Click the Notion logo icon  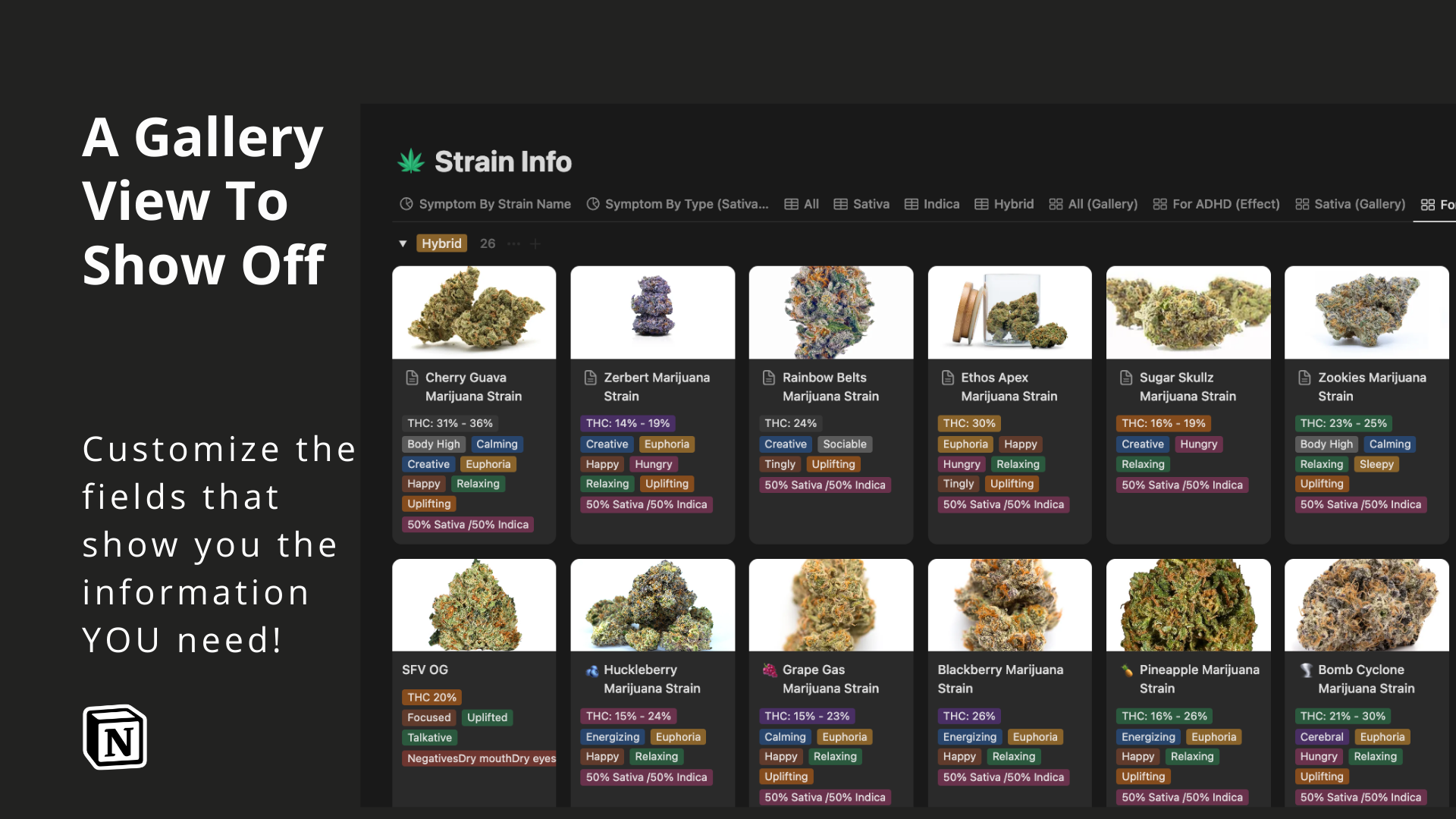115,737
